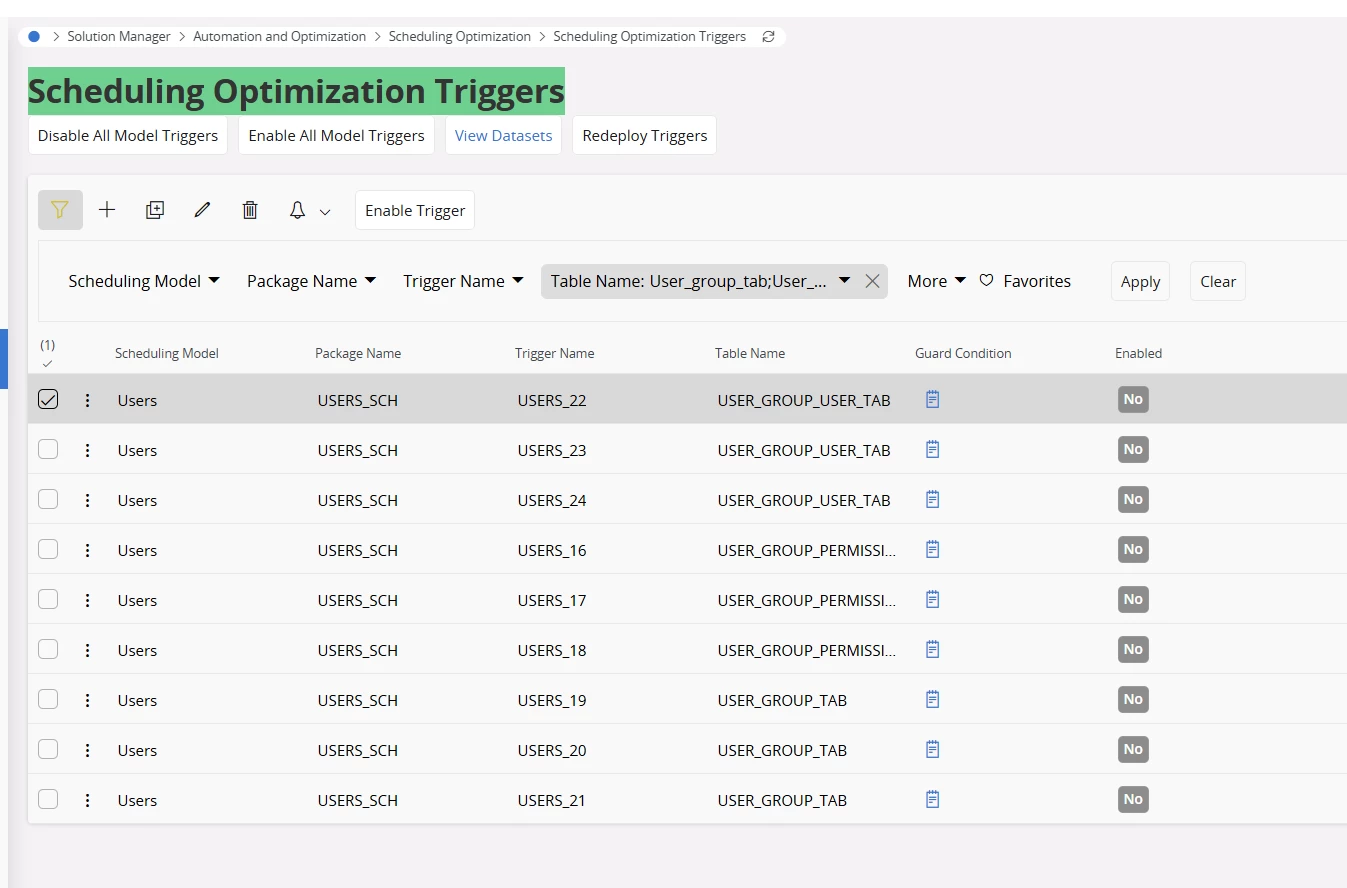Open three-dot menu for USERS_16 row
This screenshot has width=1347, height=888.
[87, 550]
